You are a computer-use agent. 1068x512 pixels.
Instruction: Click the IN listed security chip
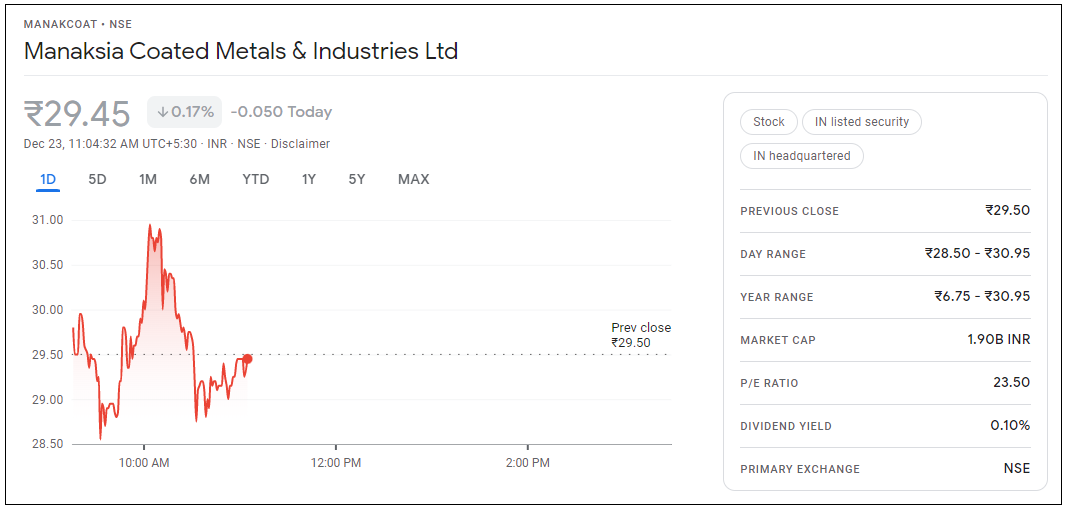(x=862, y=122)
